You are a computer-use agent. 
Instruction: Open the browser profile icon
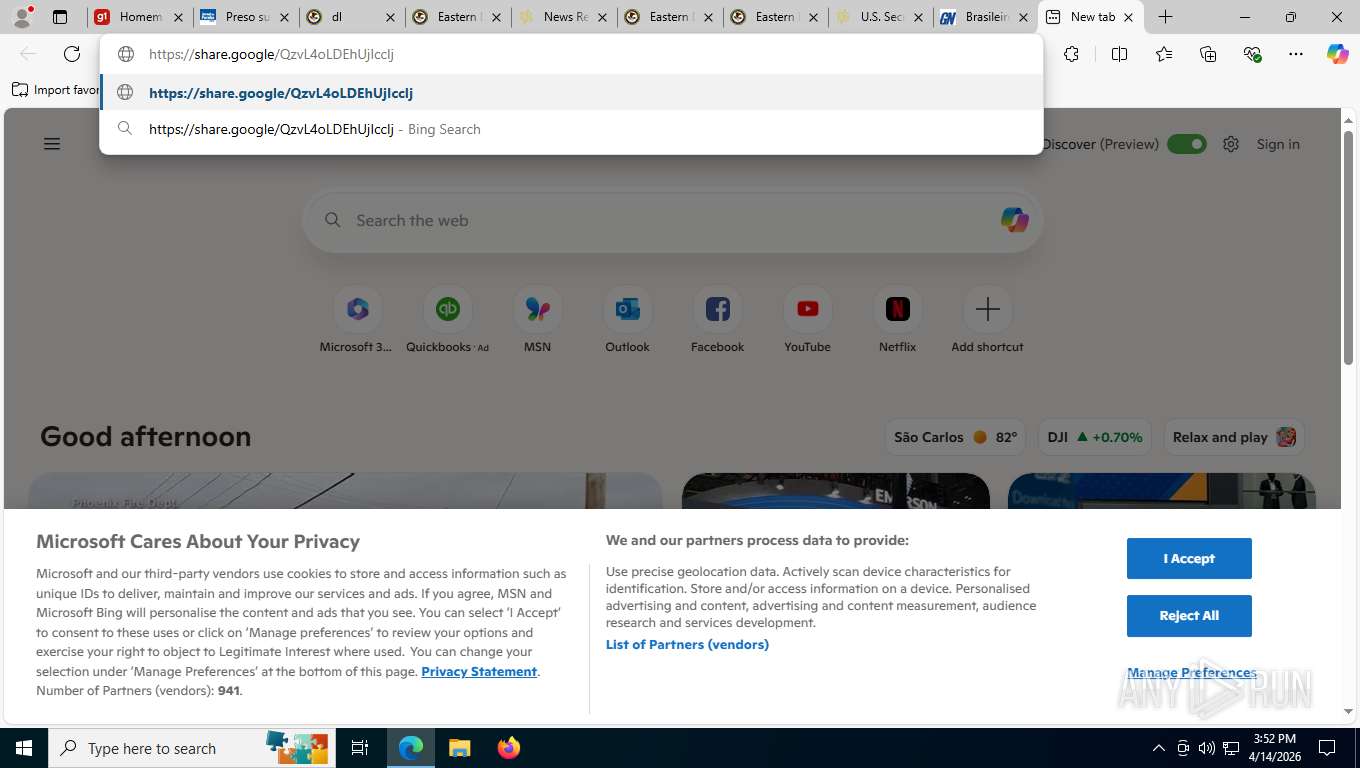(22, 17)
